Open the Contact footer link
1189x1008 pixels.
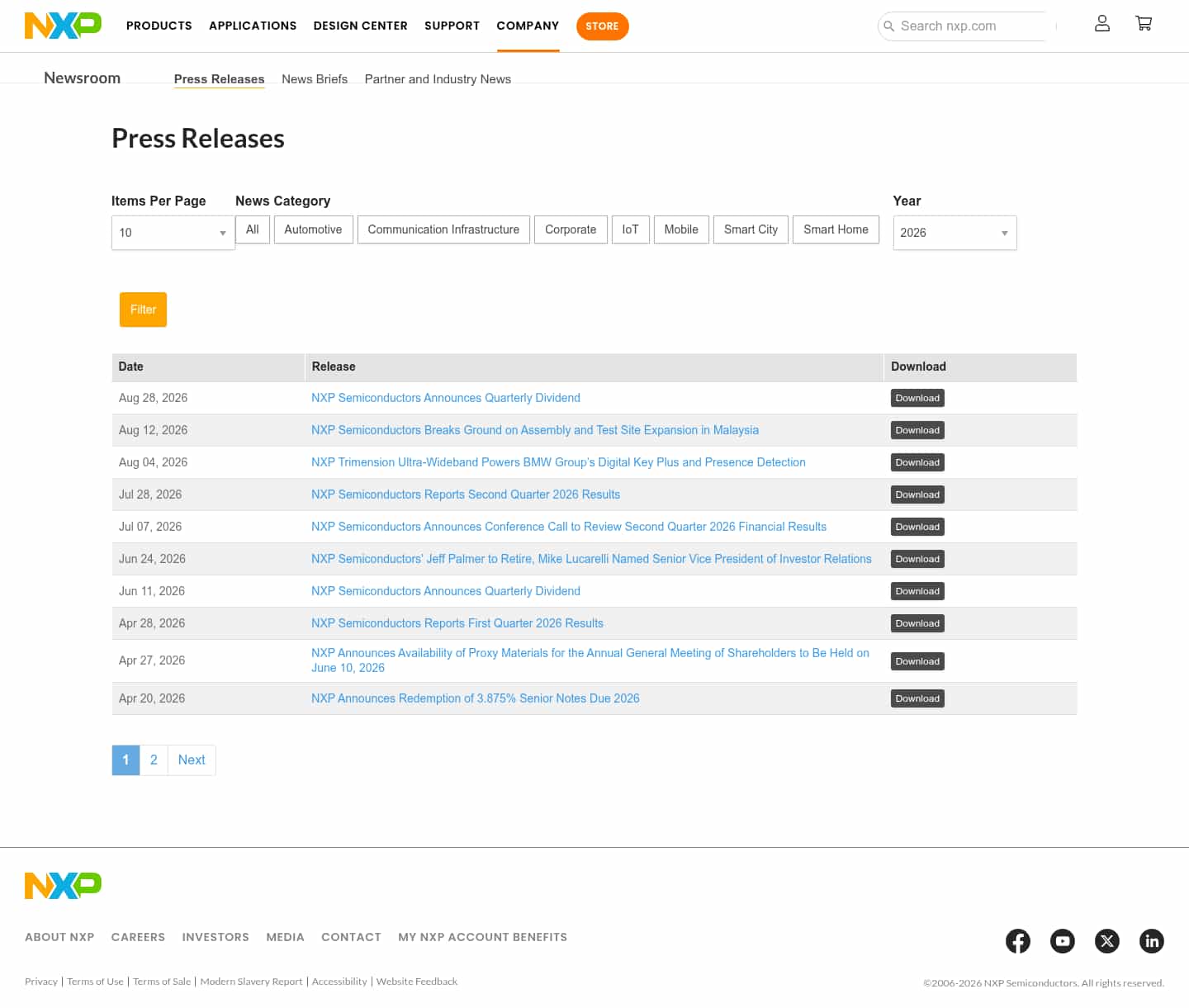click(351, 937)
